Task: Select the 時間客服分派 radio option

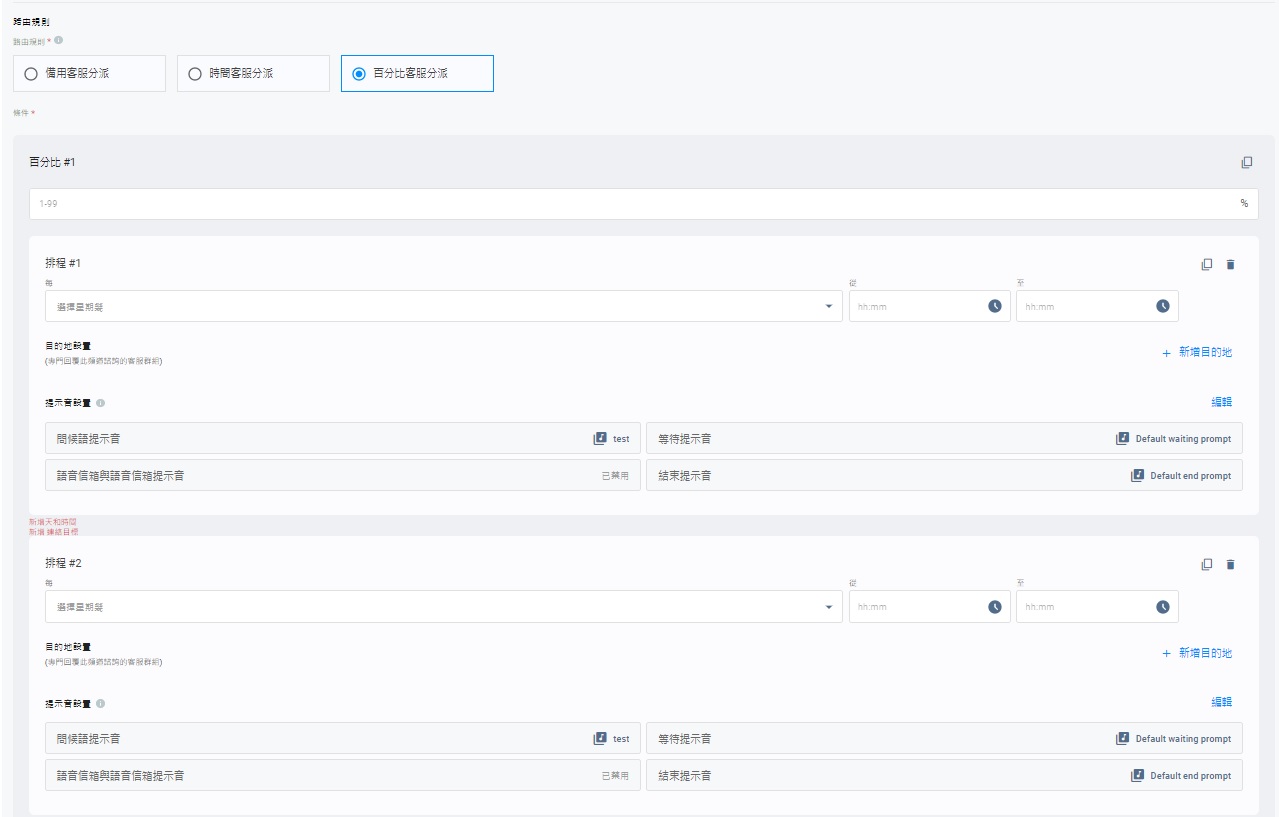Action: (253, 74)
